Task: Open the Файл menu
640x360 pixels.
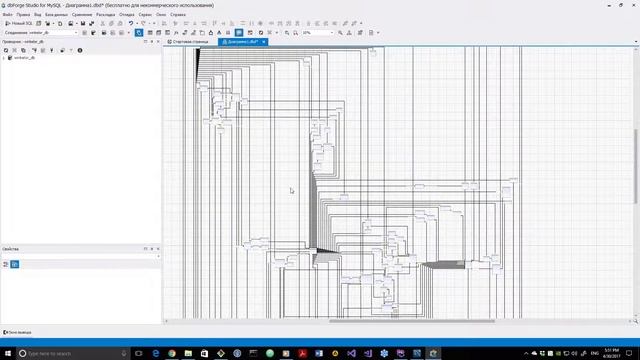Action: tap(7, 14)
